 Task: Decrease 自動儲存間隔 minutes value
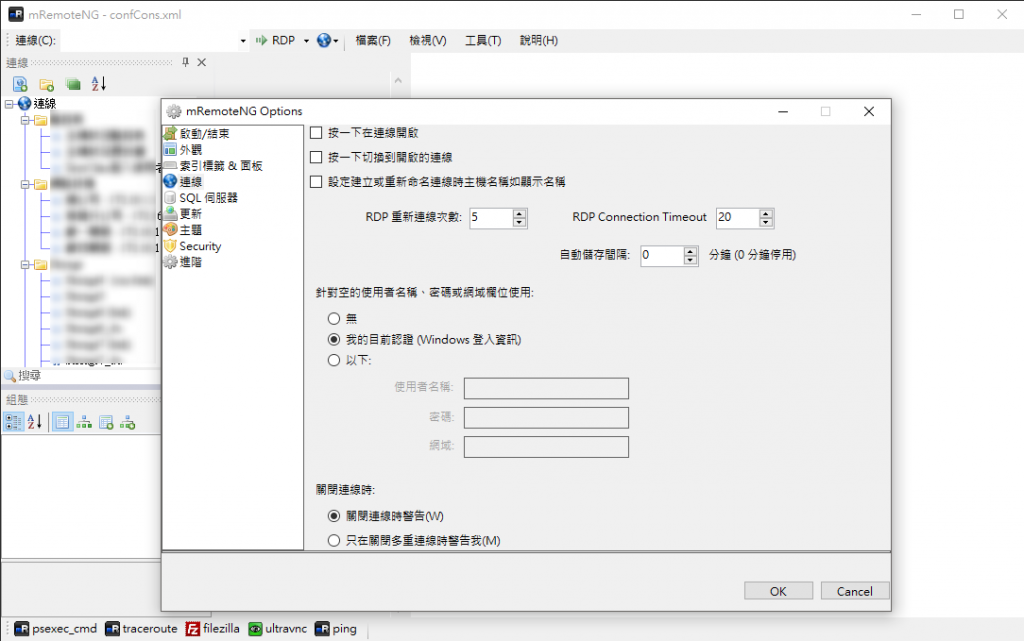(x=690, y=260)
